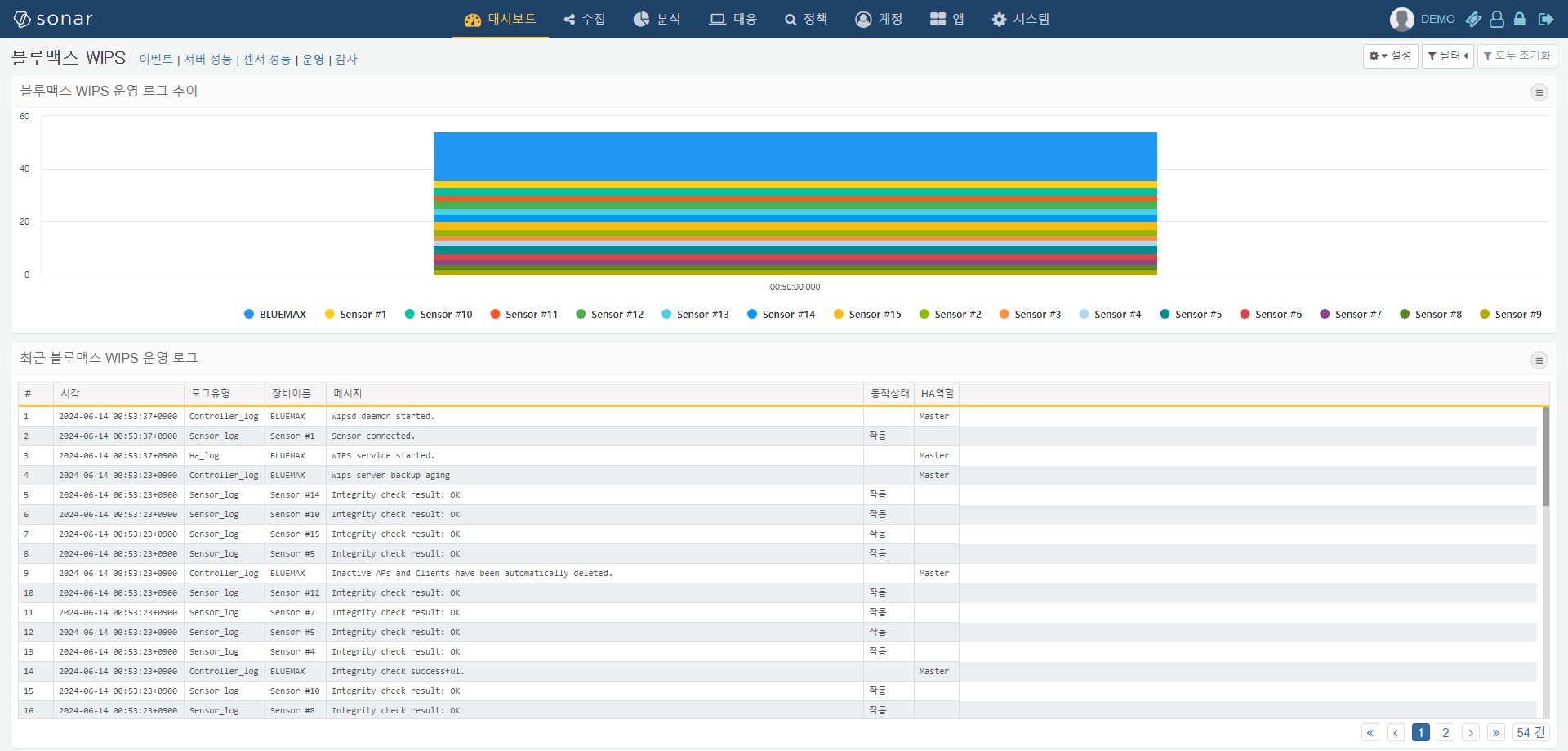Open the 이벤트 dashboard link

pyautogui.click(x=156, y=59)
